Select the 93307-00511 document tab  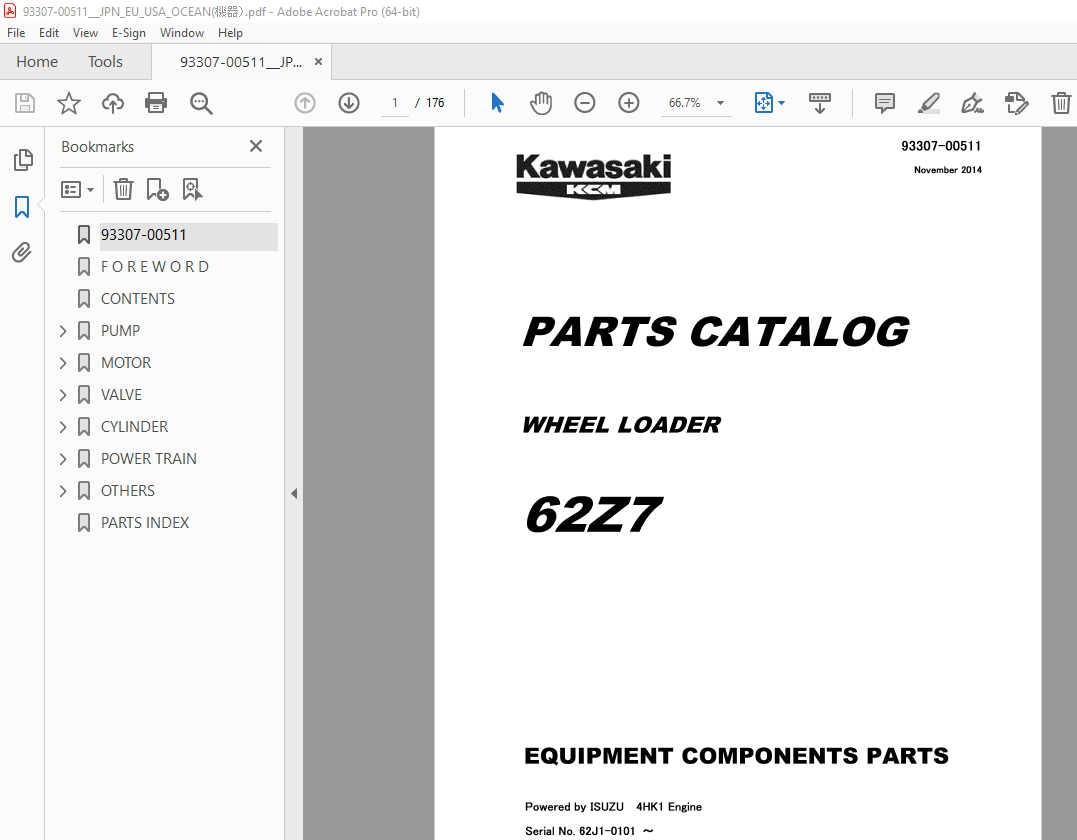pyautogui.click(x=240, y=62)
